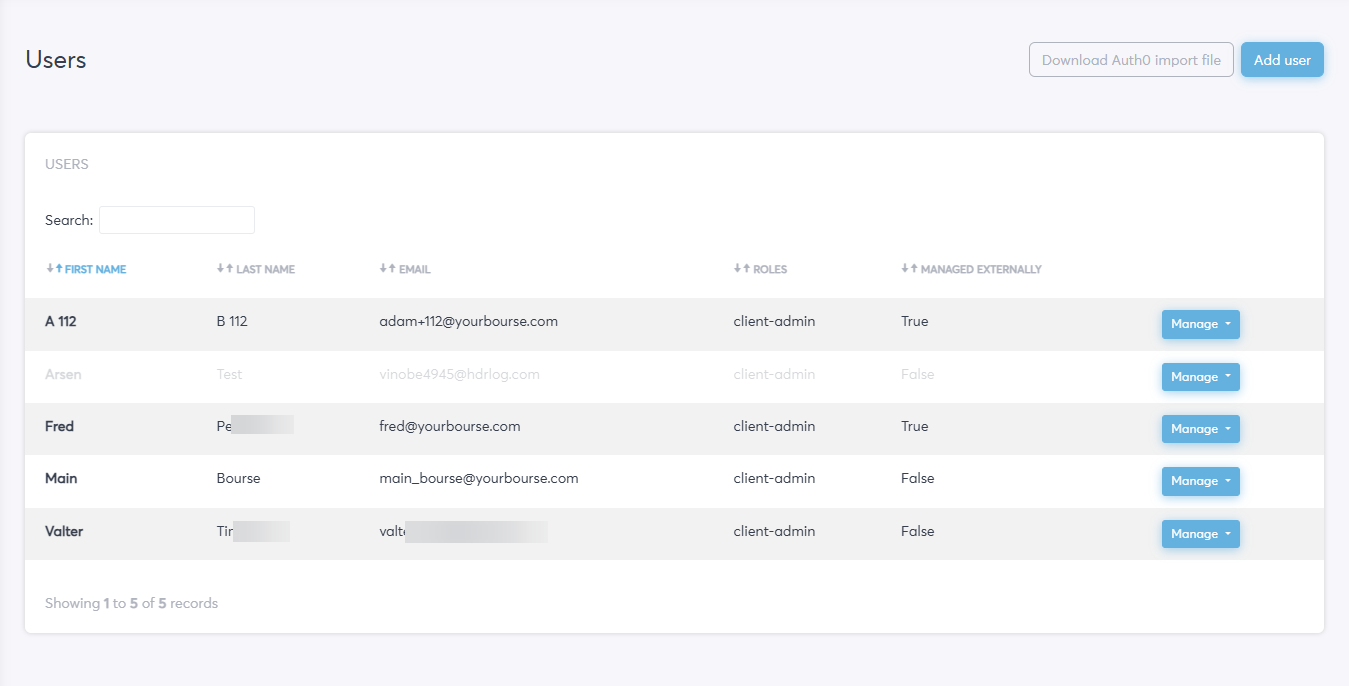The width and height of the screenshot is (1349, 686).
Task: Click Download Auth0 import file button
Action: (x=1131, y=60)
